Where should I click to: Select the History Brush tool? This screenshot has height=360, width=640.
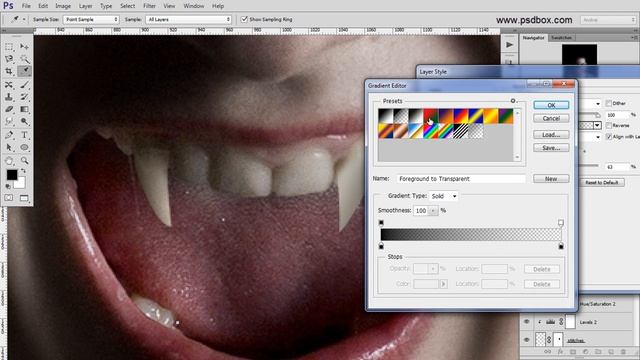click(x=24, y=97)
